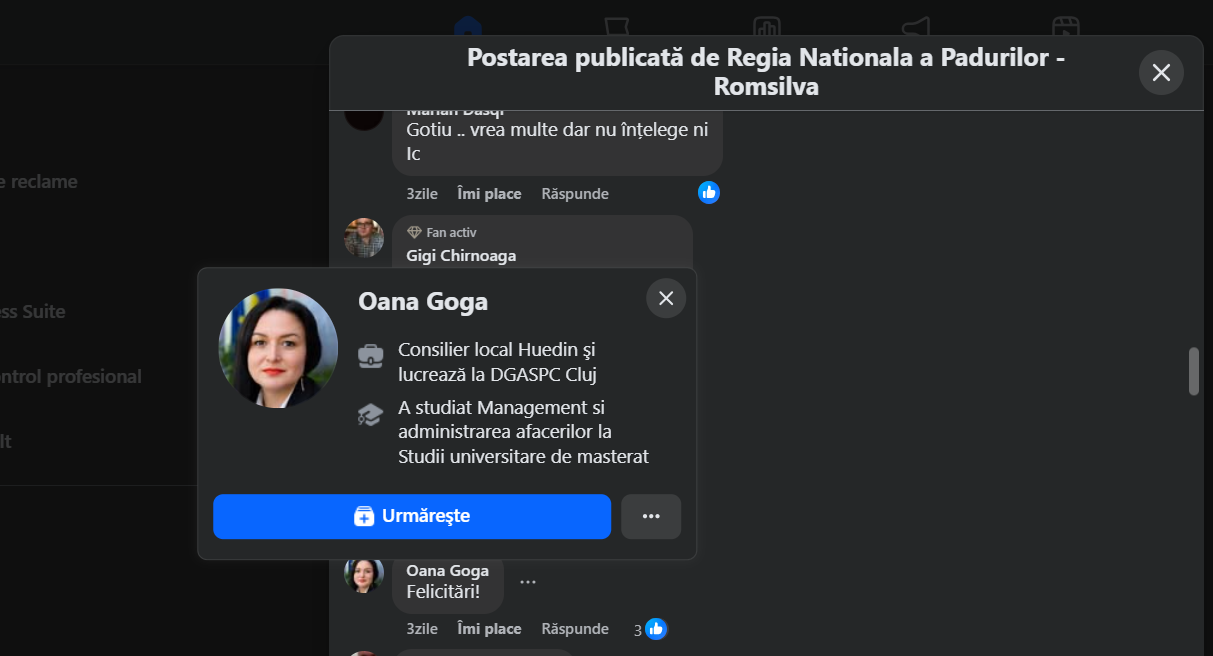This screenshot has height=656, width=1213.
Task: Click the comments scrollbar thumb
Action: 1193,371
